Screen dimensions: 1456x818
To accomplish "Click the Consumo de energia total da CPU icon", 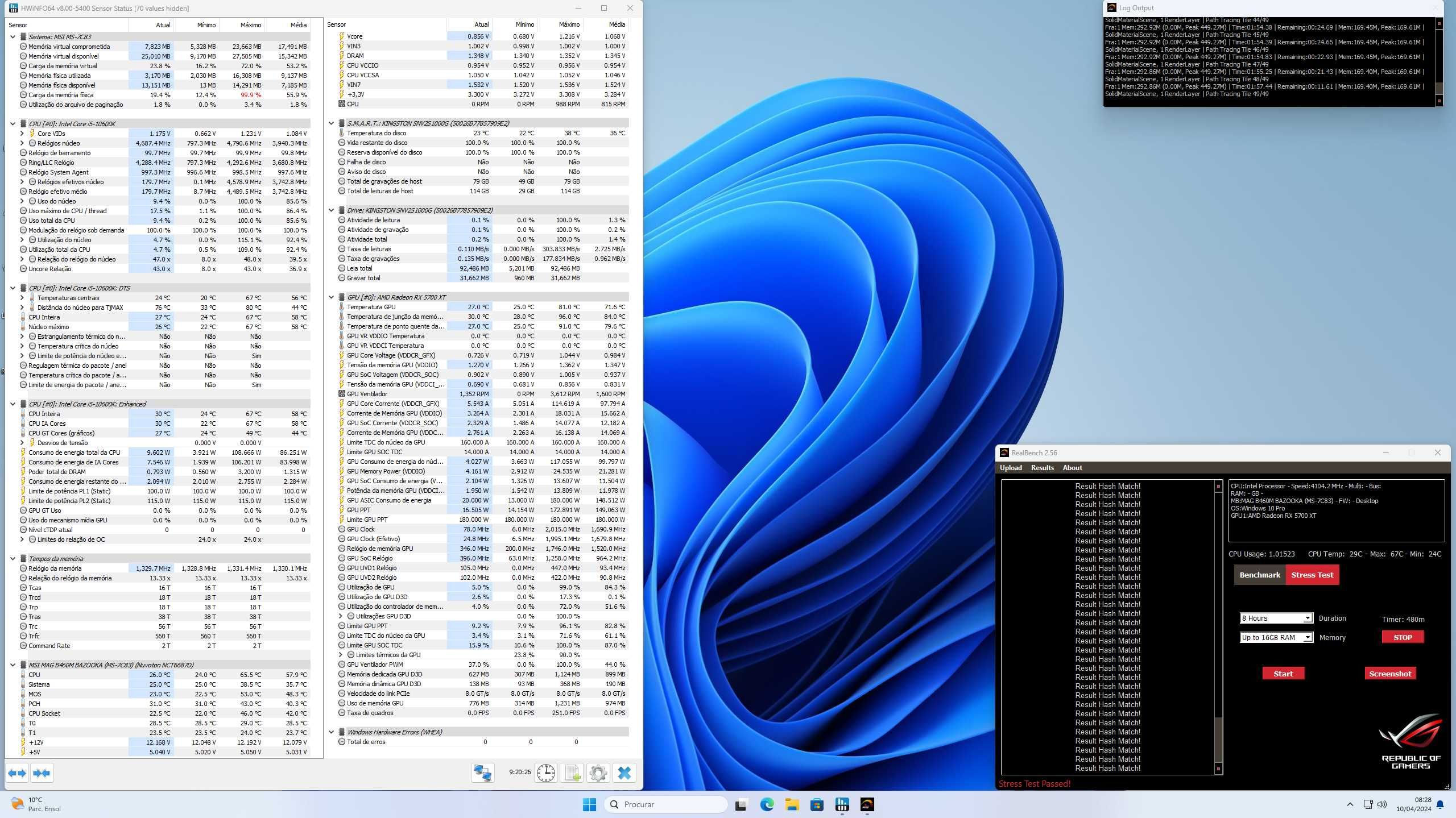I will click(x=23, y=452).
